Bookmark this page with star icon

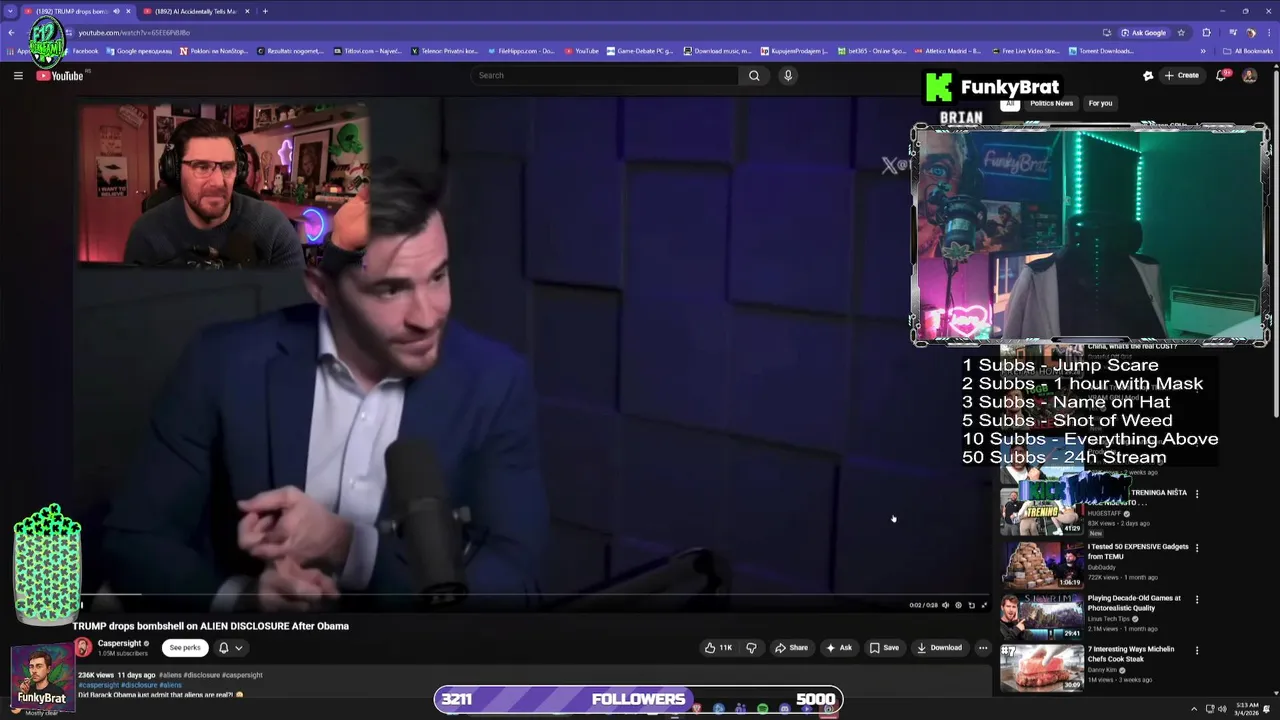pyautogui.click(x=1181, y=32)
